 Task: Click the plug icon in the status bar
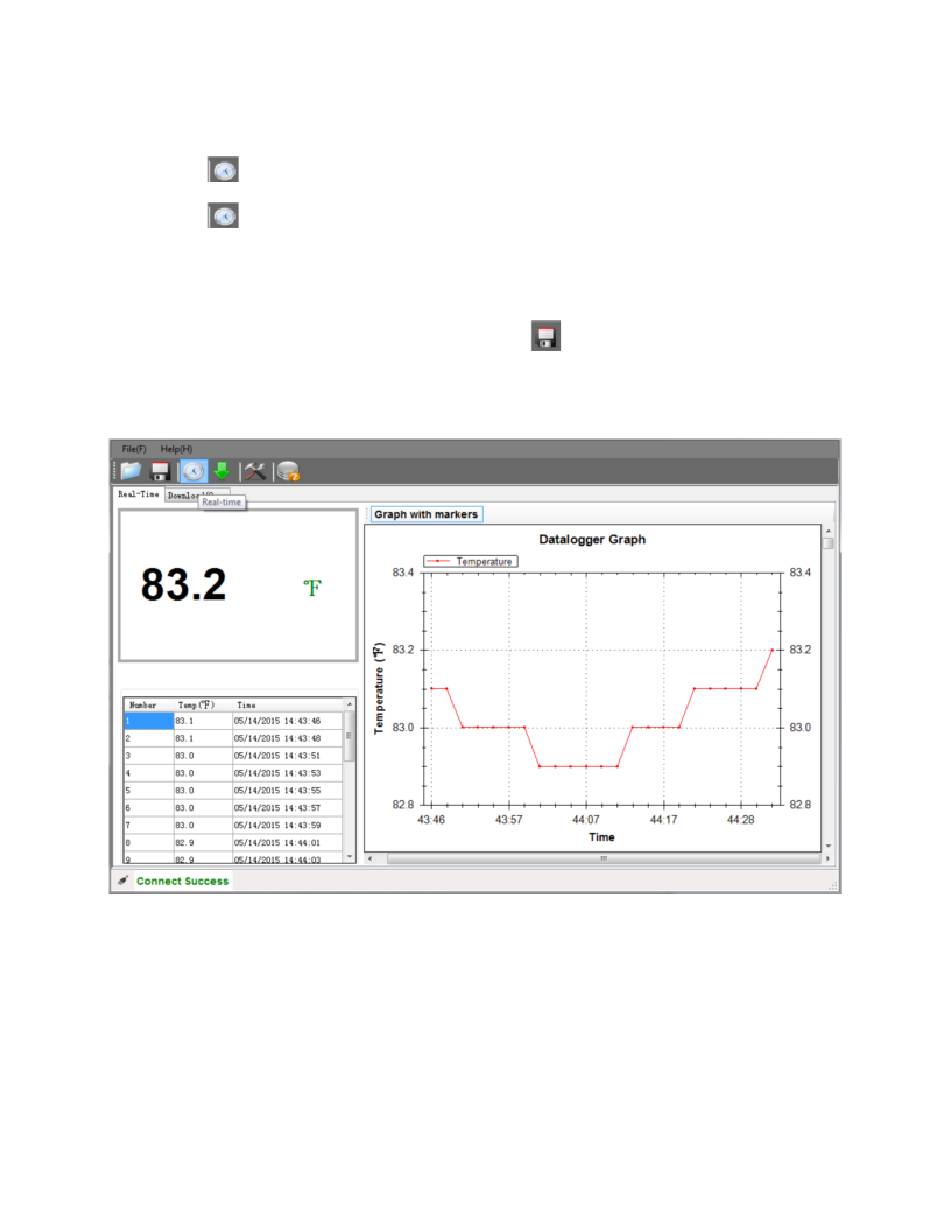tap(123, 881)
